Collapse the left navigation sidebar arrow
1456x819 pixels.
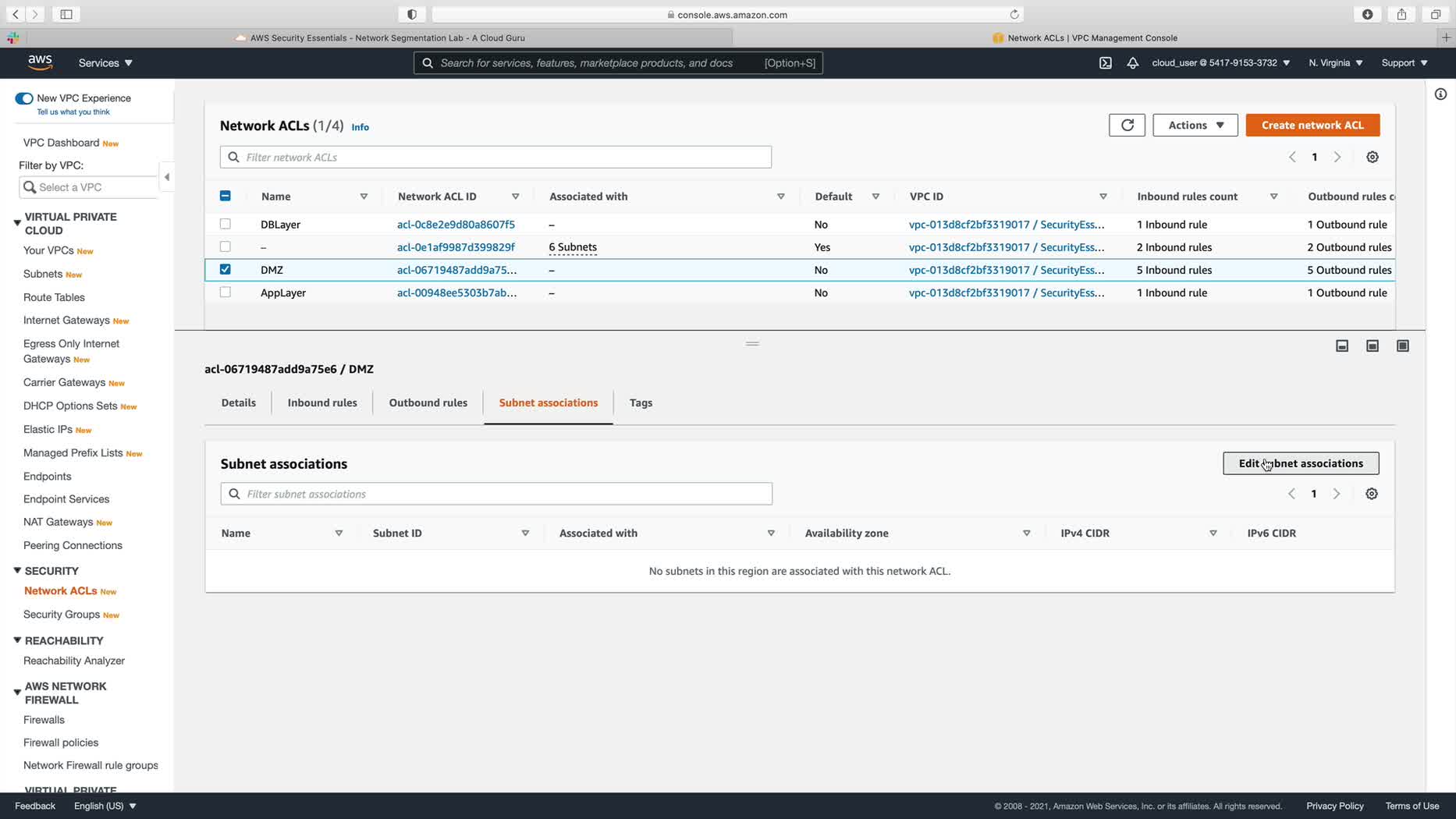tap(166, 177)
